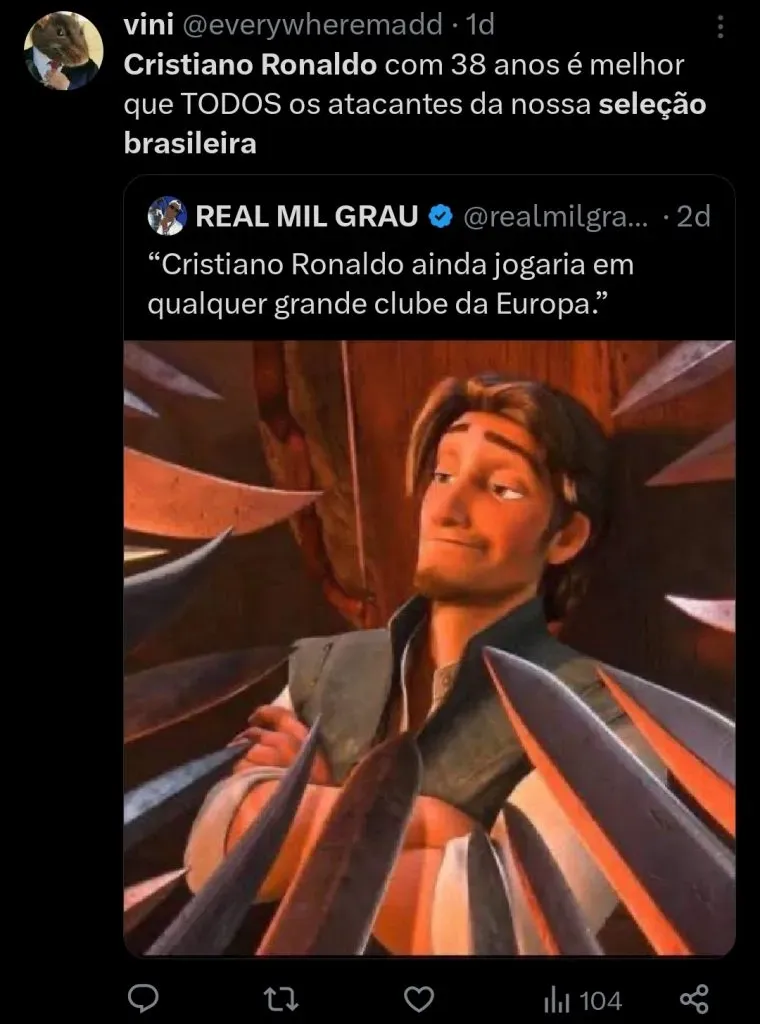This screenshot has height=1024, width=760.
Task: Click the display name vini
Action: pyautogui.click(x=148, y=26)
